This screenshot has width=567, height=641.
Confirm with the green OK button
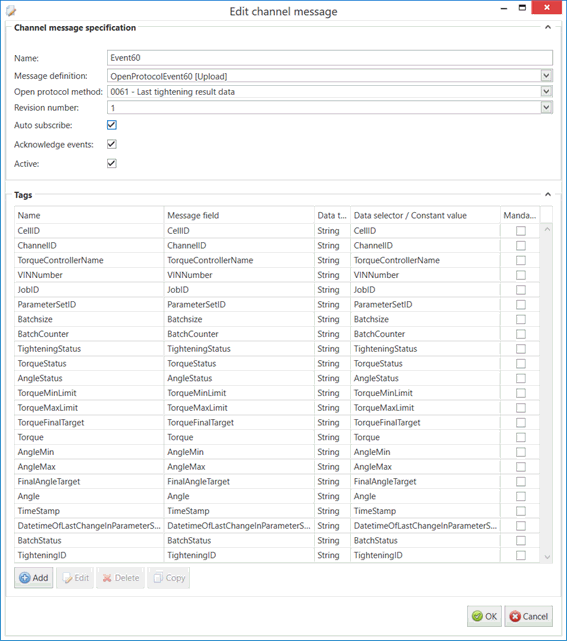(484, 616)
